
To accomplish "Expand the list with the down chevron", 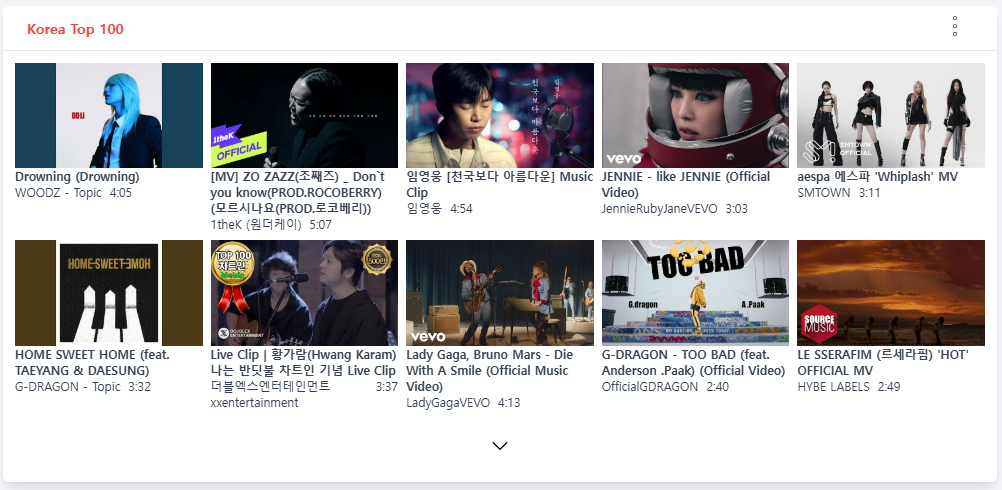I will 500,445.
